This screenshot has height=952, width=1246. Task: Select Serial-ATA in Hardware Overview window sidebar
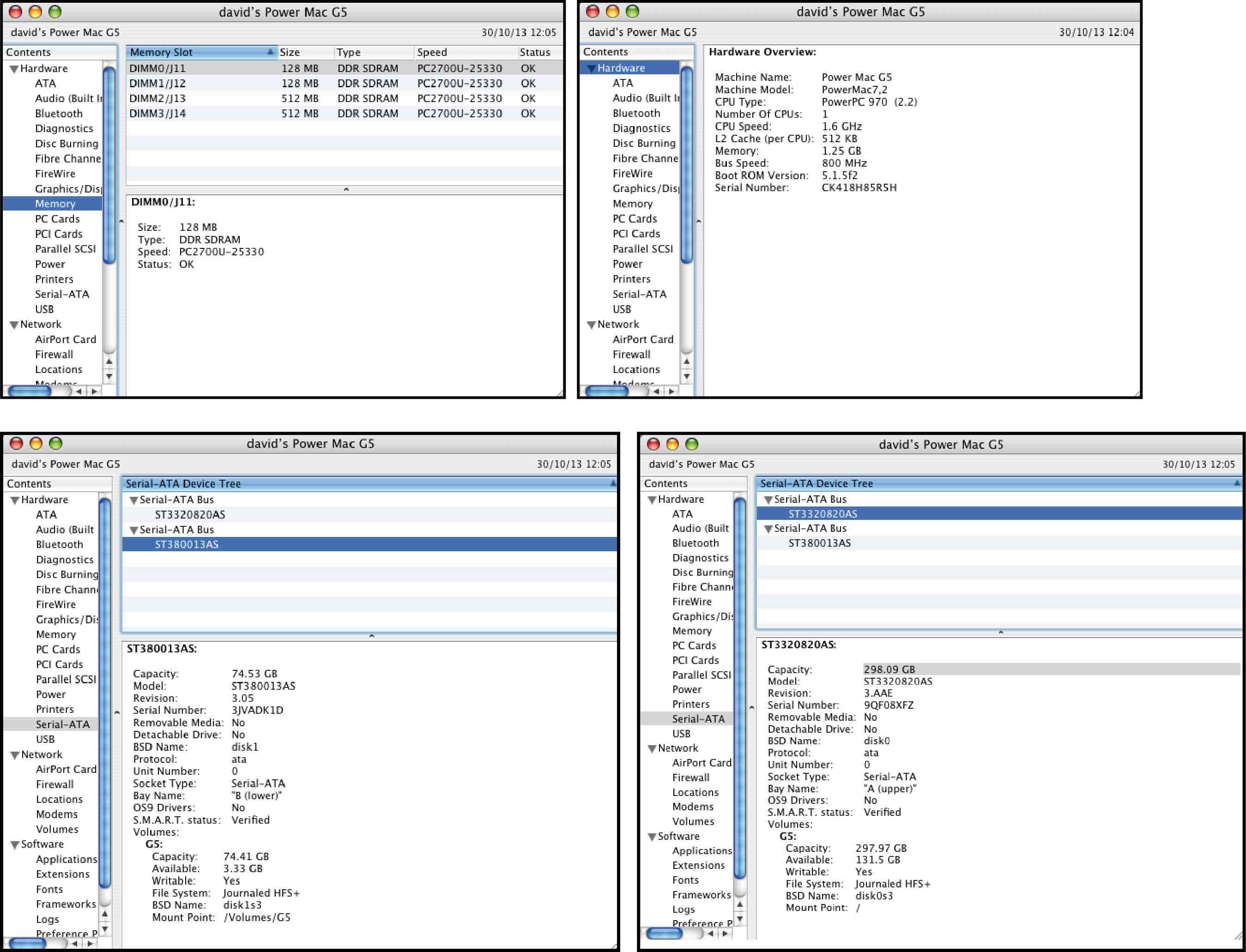click(x=639, y=294)
